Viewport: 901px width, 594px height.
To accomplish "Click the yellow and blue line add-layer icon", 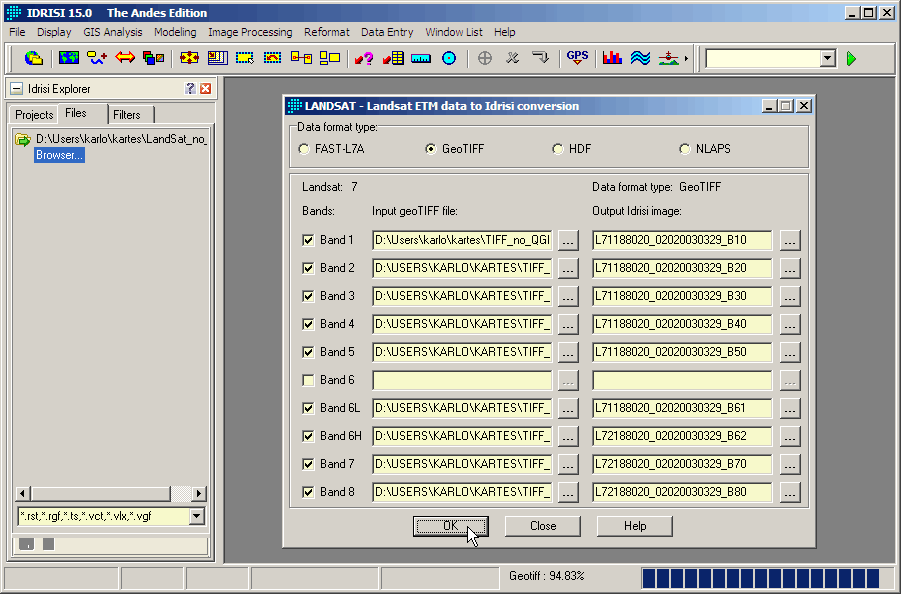I will click(x=97, y=58).
